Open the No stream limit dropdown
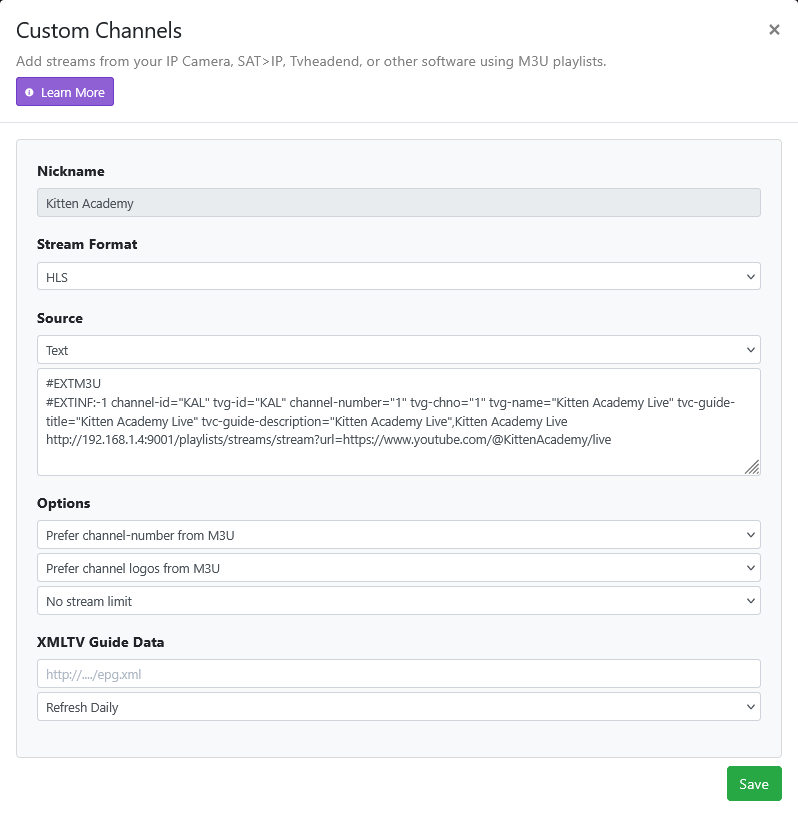The image size is (798, 814). tap(398, 601)
